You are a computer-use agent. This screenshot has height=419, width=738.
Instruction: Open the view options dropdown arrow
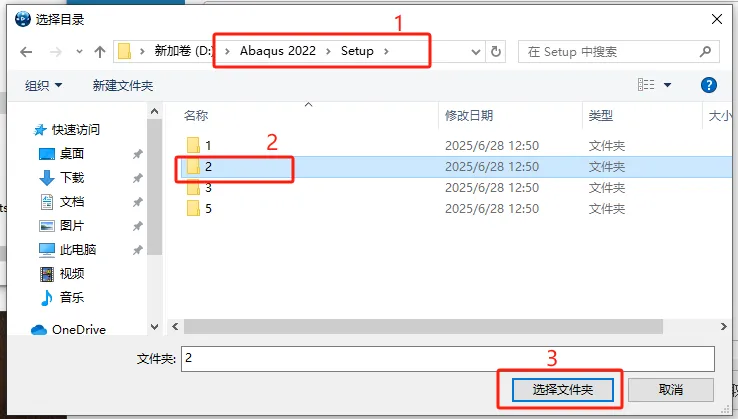[667, 85]
